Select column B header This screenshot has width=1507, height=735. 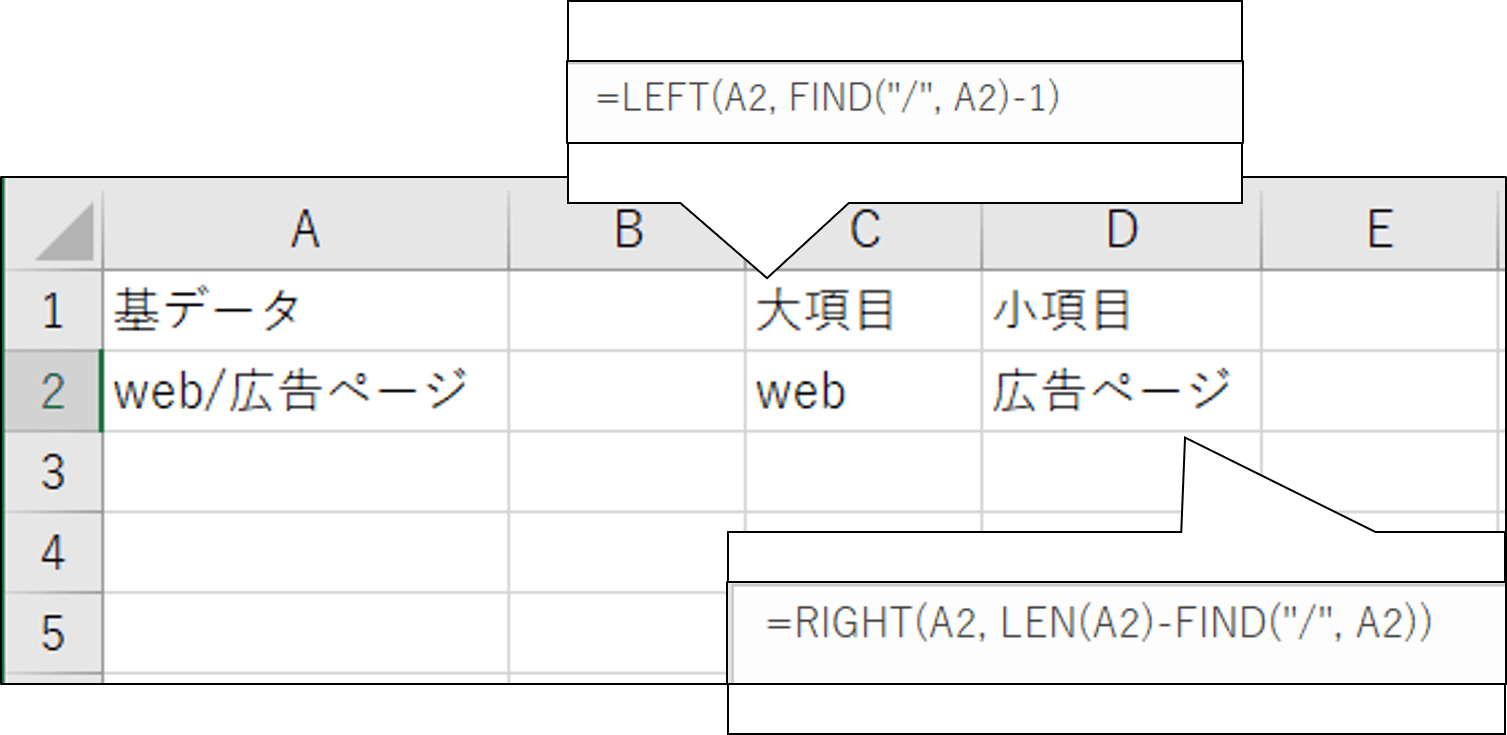(x=627, y=230)
